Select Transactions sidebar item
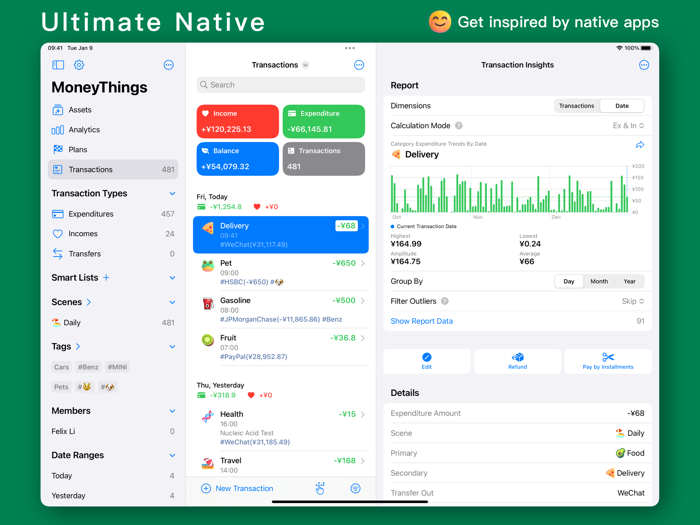The width and height of the screenshot is (700, 525). [113, 170]
